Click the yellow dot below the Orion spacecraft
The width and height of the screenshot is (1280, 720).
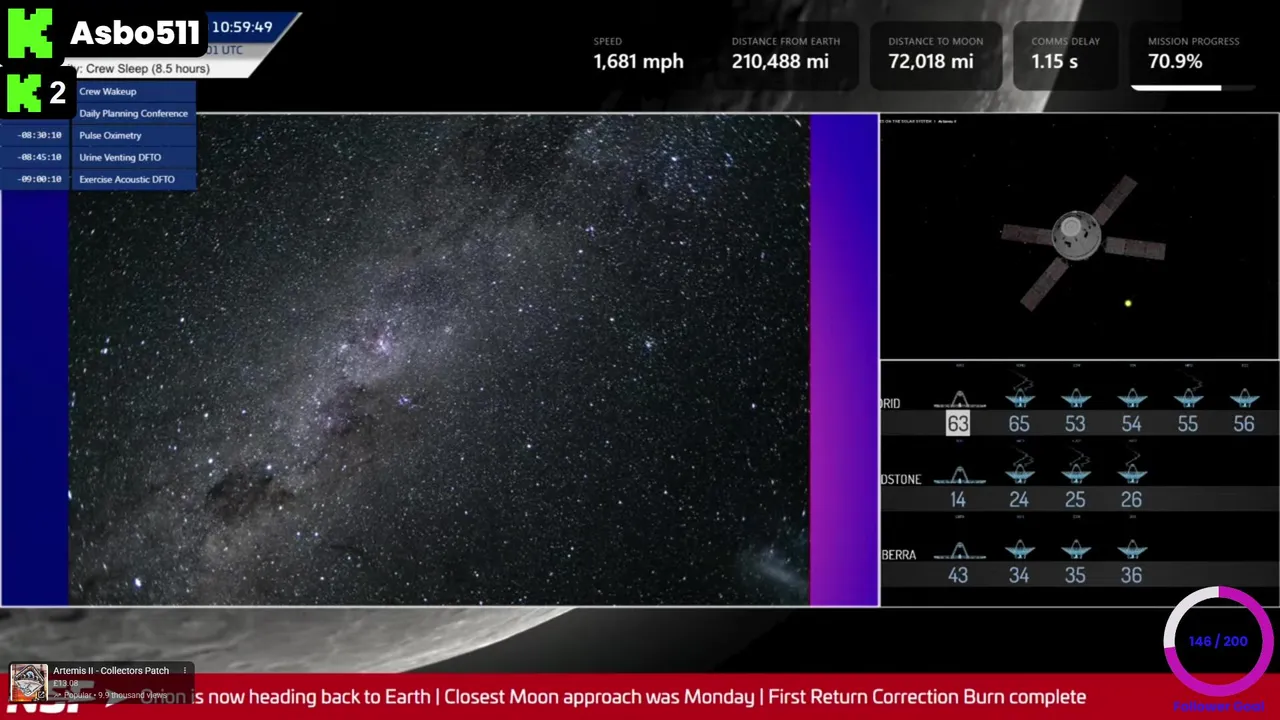click(1128, 303)
